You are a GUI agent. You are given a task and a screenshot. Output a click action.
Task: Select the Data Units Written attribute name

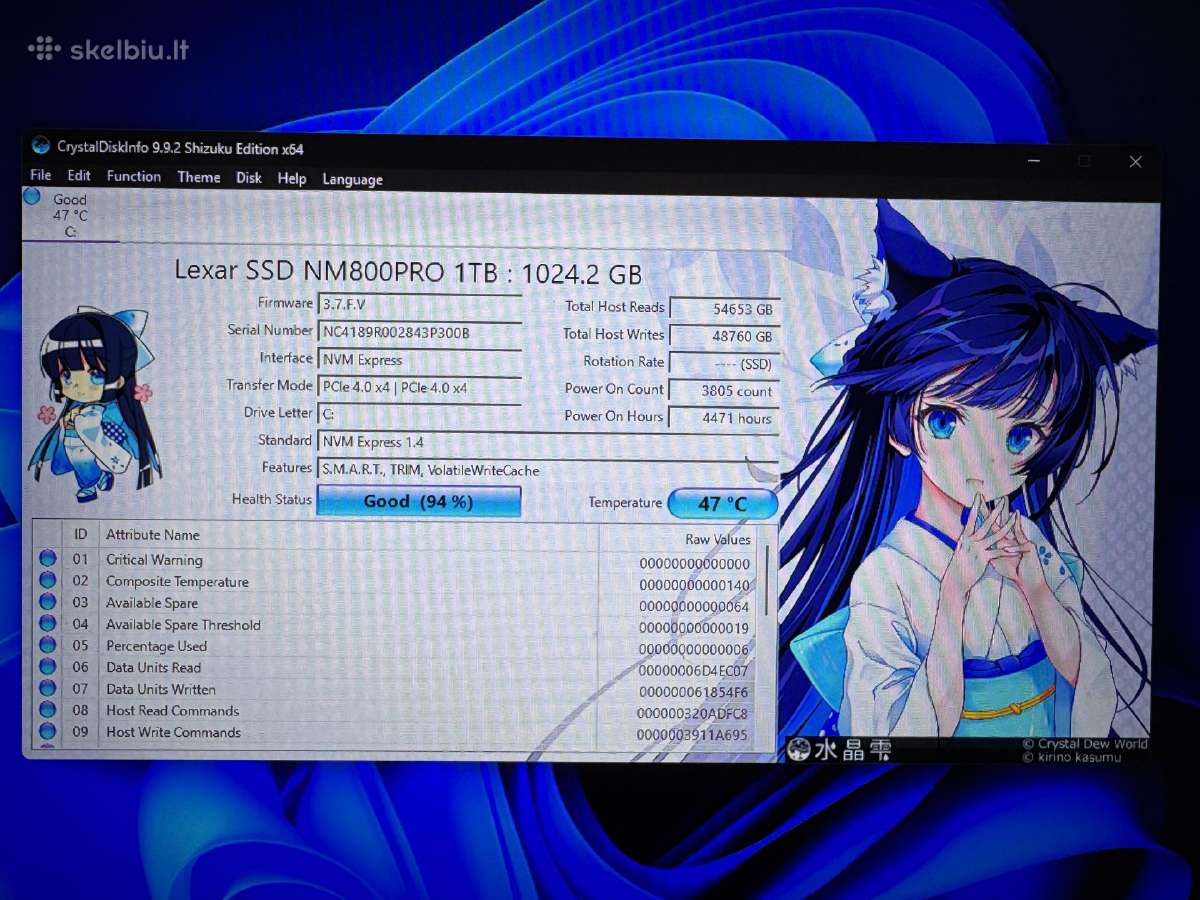click(x=160, y=689)
